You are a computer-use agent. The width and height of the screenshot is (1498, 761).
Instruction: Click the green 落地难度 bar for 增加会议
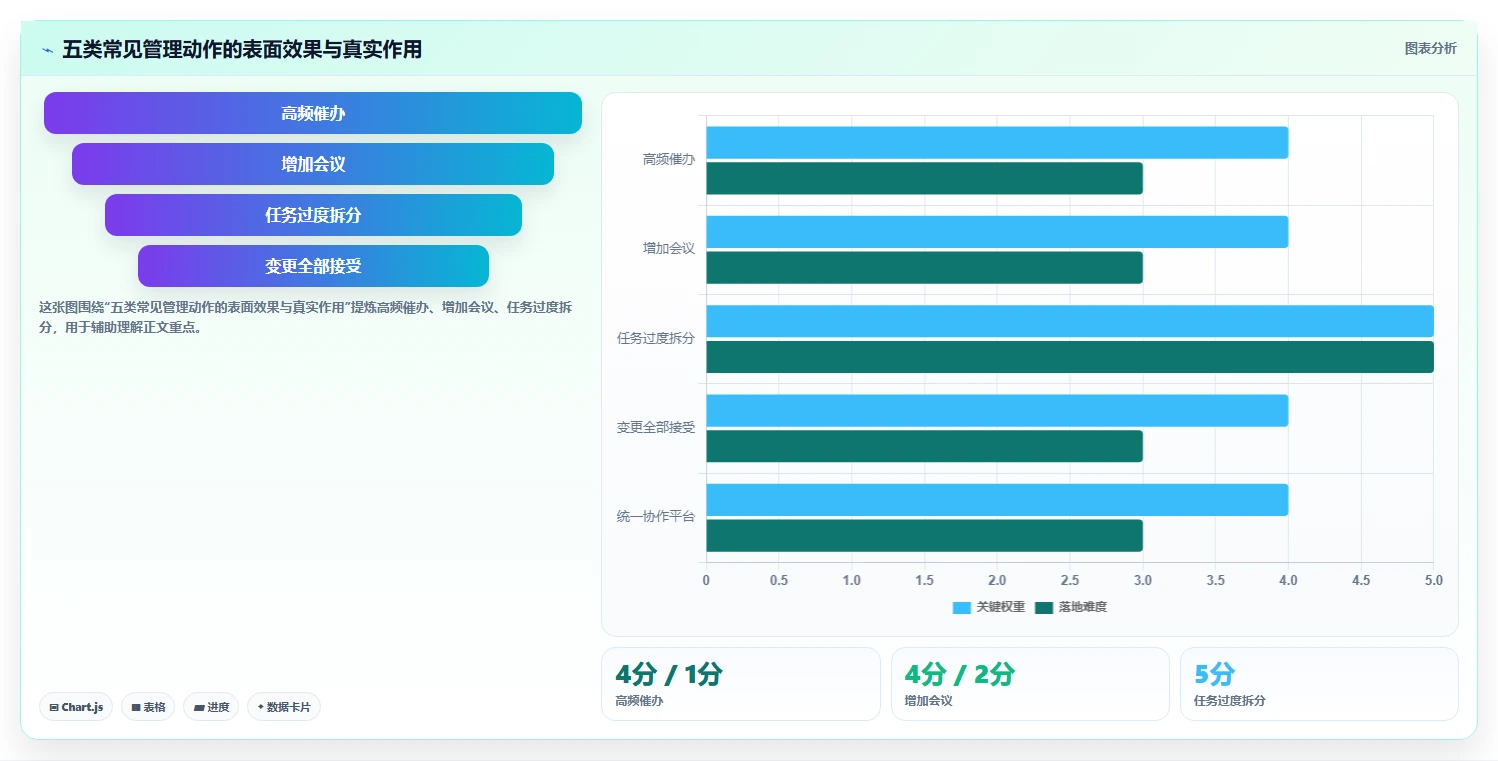pos(924,268)
